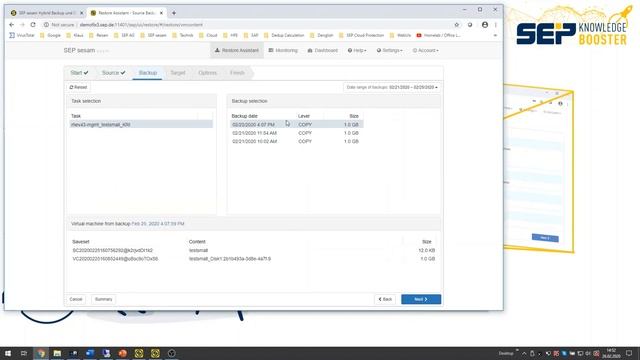
Task: Open the Windows notification center icon
Action: pos(629,353)
